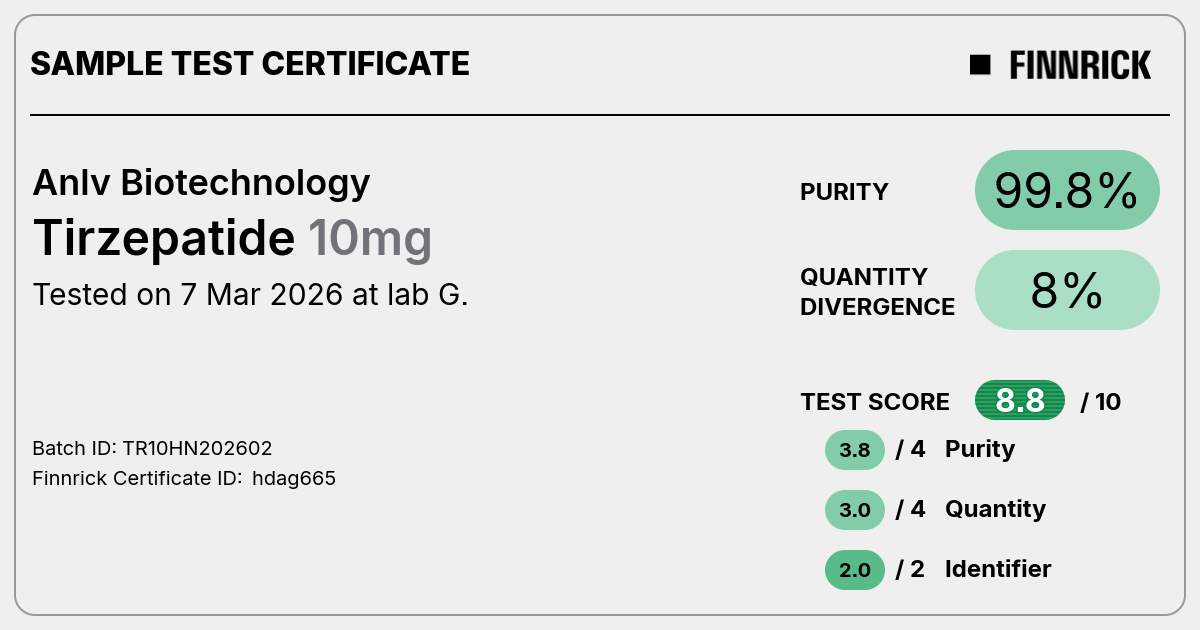Click the 2.0 identifier score pill
The height and width of the screenshot is (630, 1200).
coord(855,570)
